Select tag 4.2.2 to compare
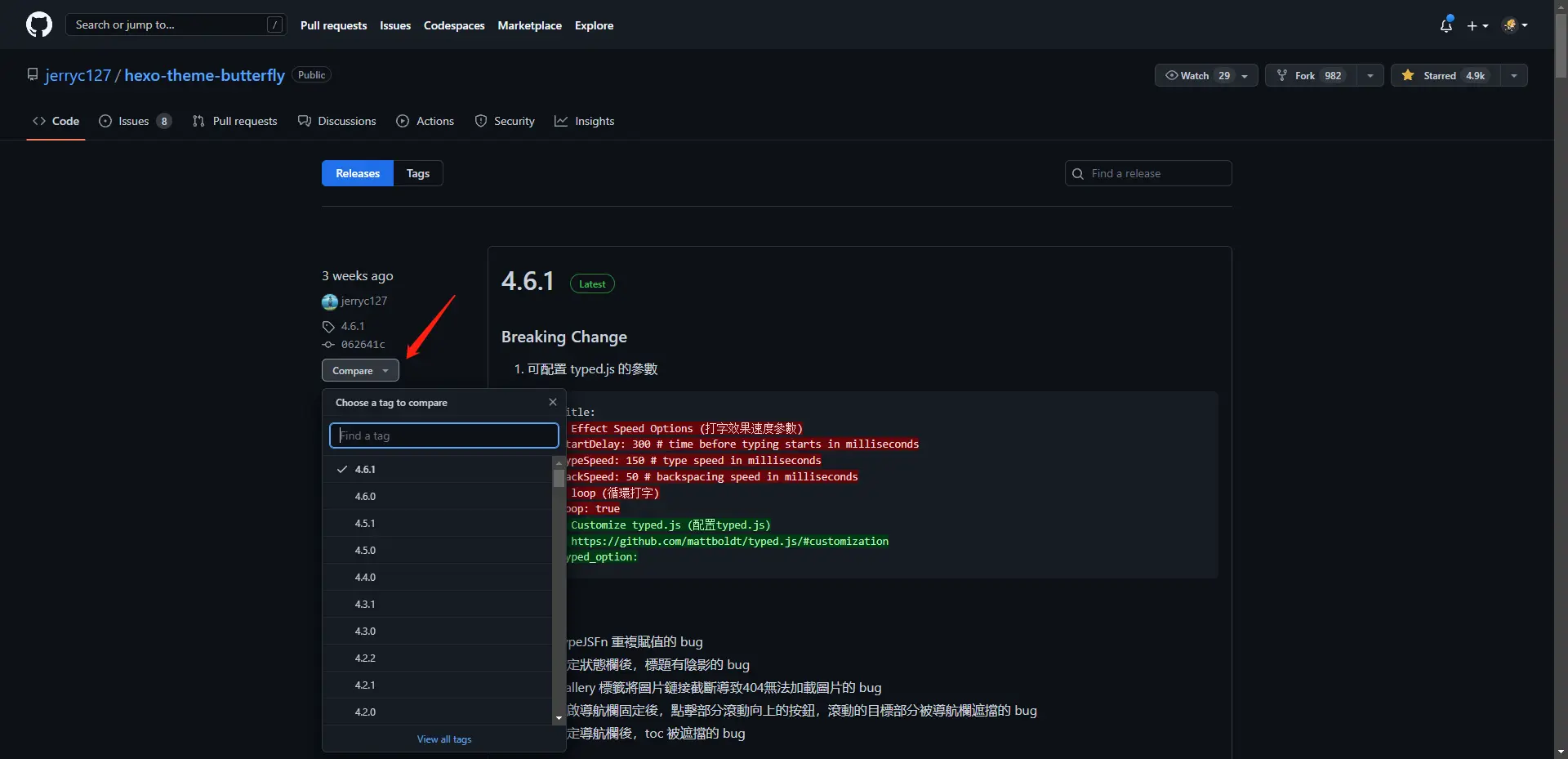 (438, 658)
